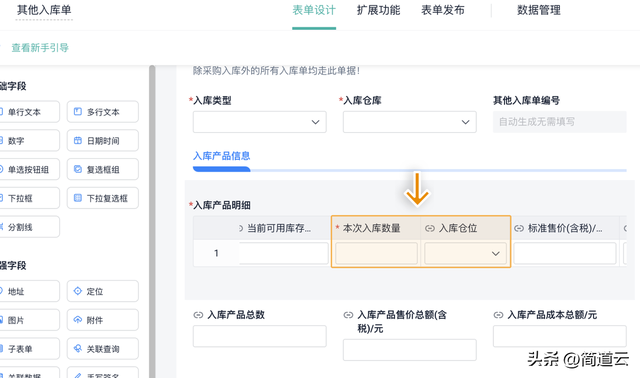This screenshot has height=378, width=640.
Task: Select the 入库仓位 column header
Action: 465,228
